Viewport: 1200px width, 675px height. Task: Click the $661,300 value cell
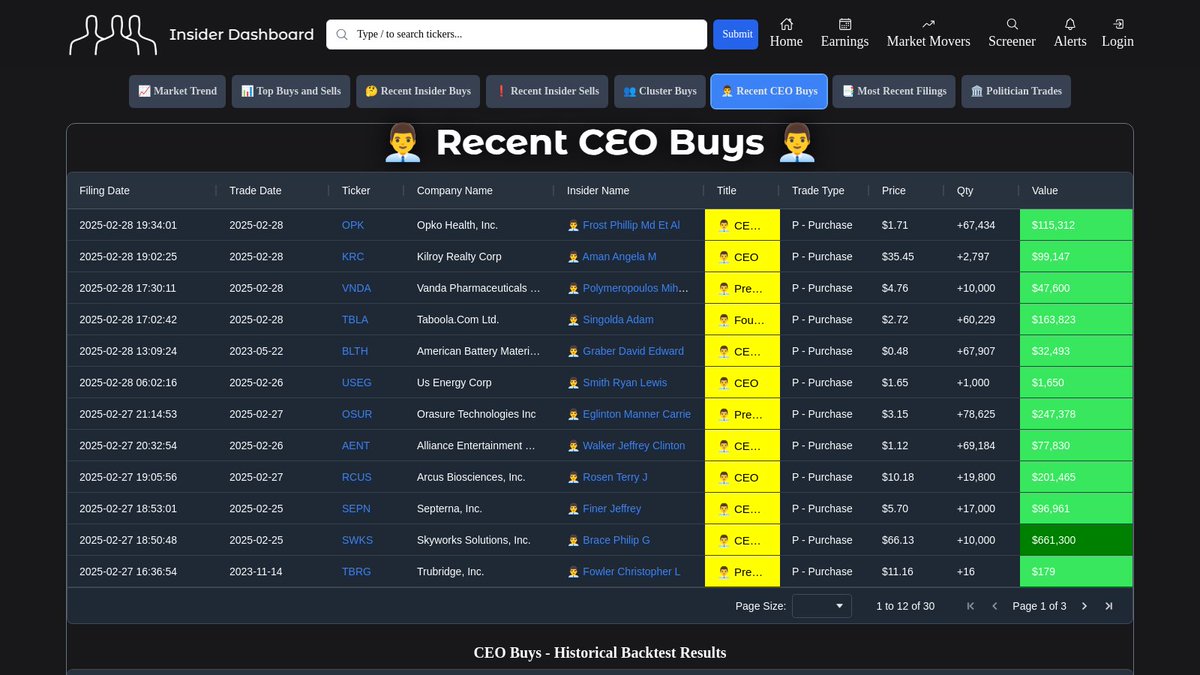[1076, 540]
